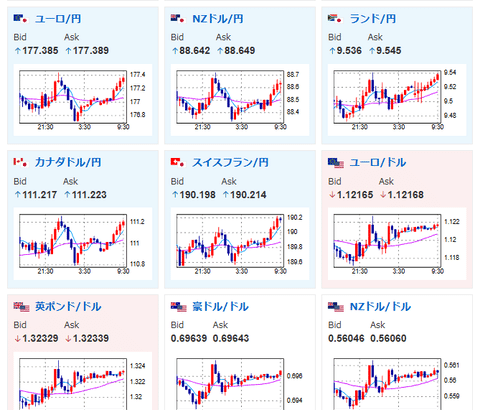Click the Euro/Yen flag icon
This screenshot has width=480, height=410.
pyautogui.click(x=20, y=18)
